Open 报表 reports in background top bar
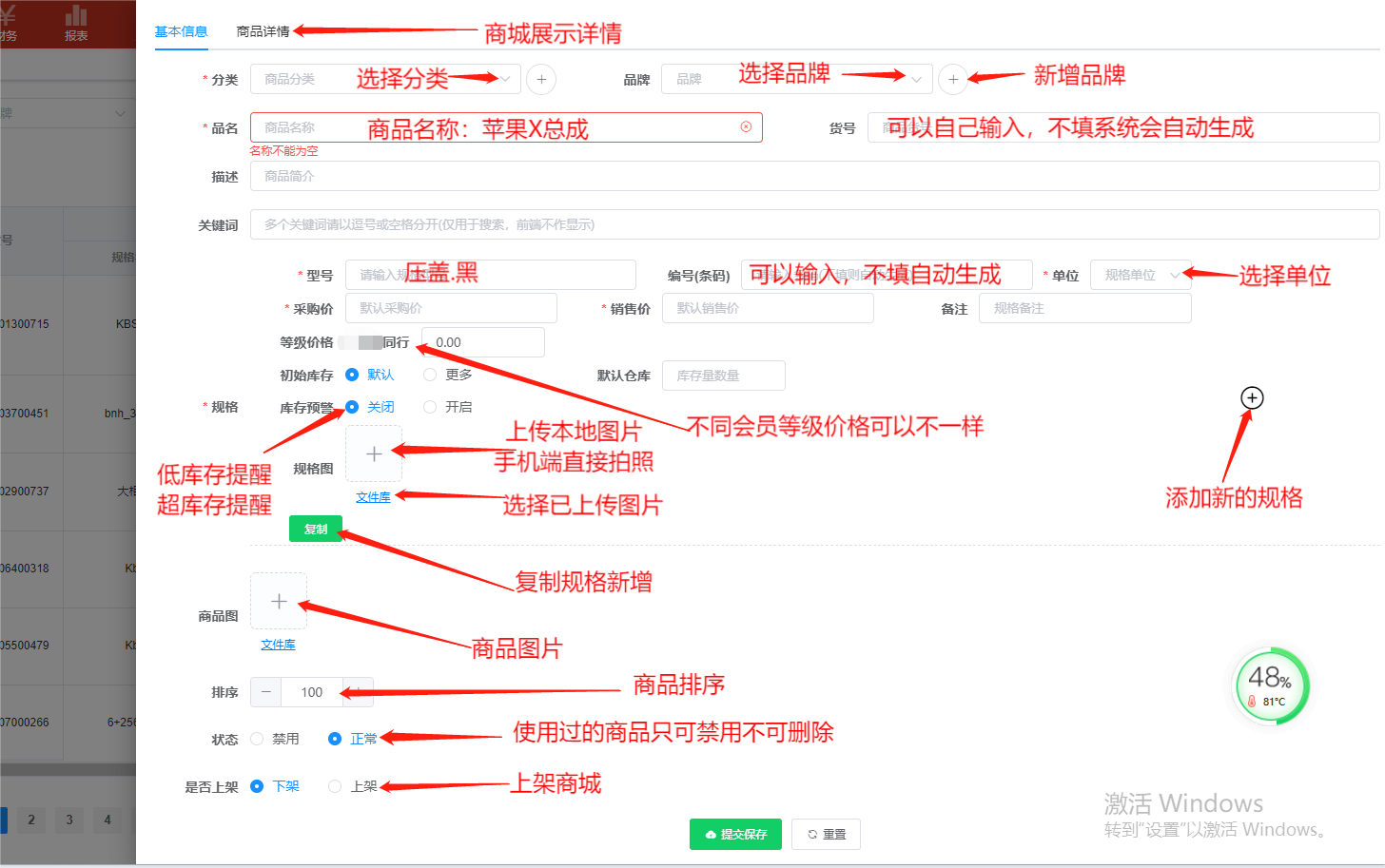1385x868 pixels. (x=76, y=24)
